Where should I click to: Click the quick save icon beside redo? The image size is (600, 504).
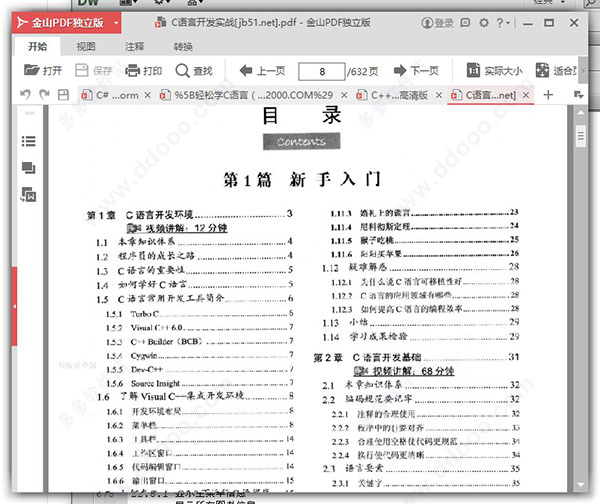pyautogui.click(x=63, y=95)
